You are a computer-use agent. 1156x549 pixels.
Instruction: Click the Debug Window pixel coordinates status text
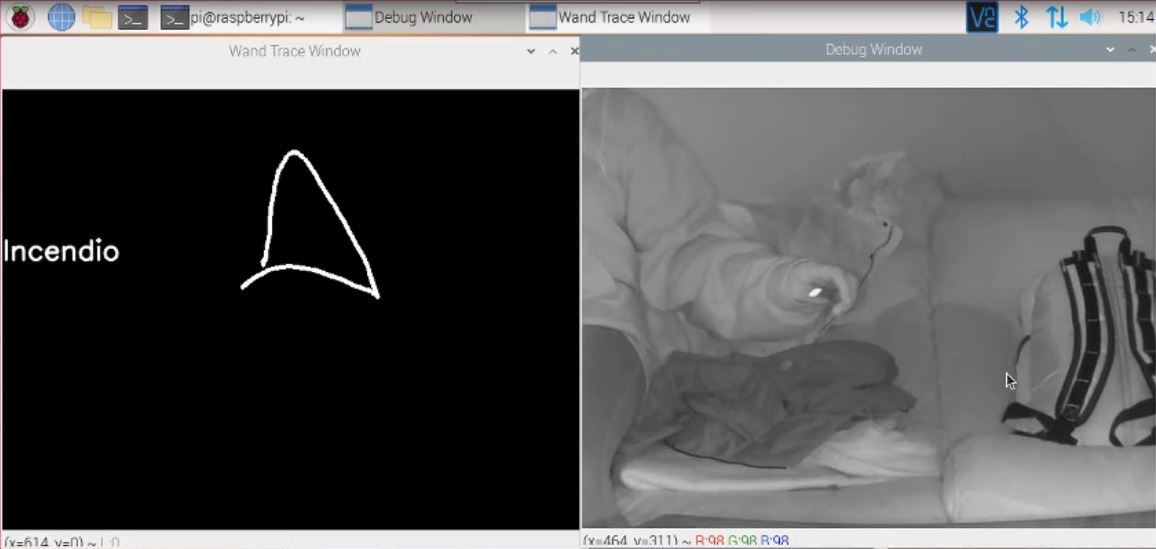(x=686, y=541)
